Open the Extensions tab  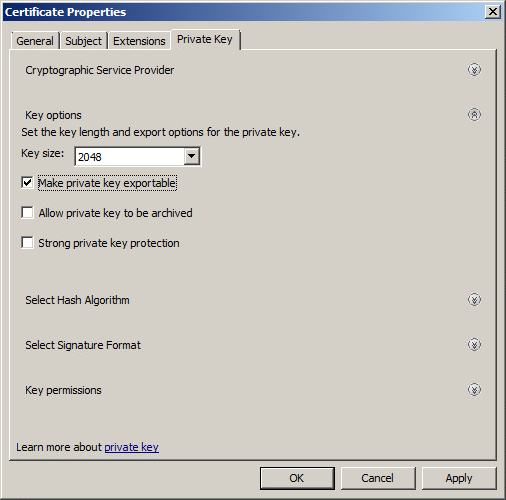click(x=139, y=41)
